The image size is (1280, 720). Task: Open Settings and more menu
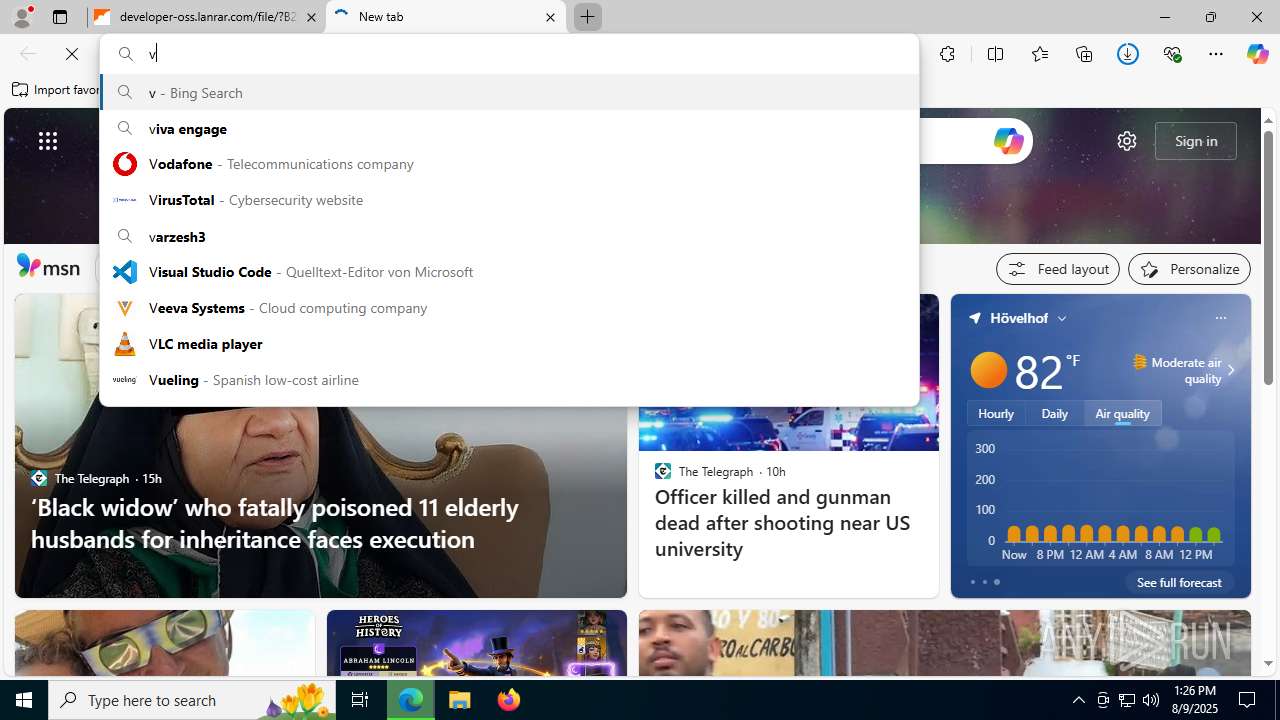tap(1216, 54)
